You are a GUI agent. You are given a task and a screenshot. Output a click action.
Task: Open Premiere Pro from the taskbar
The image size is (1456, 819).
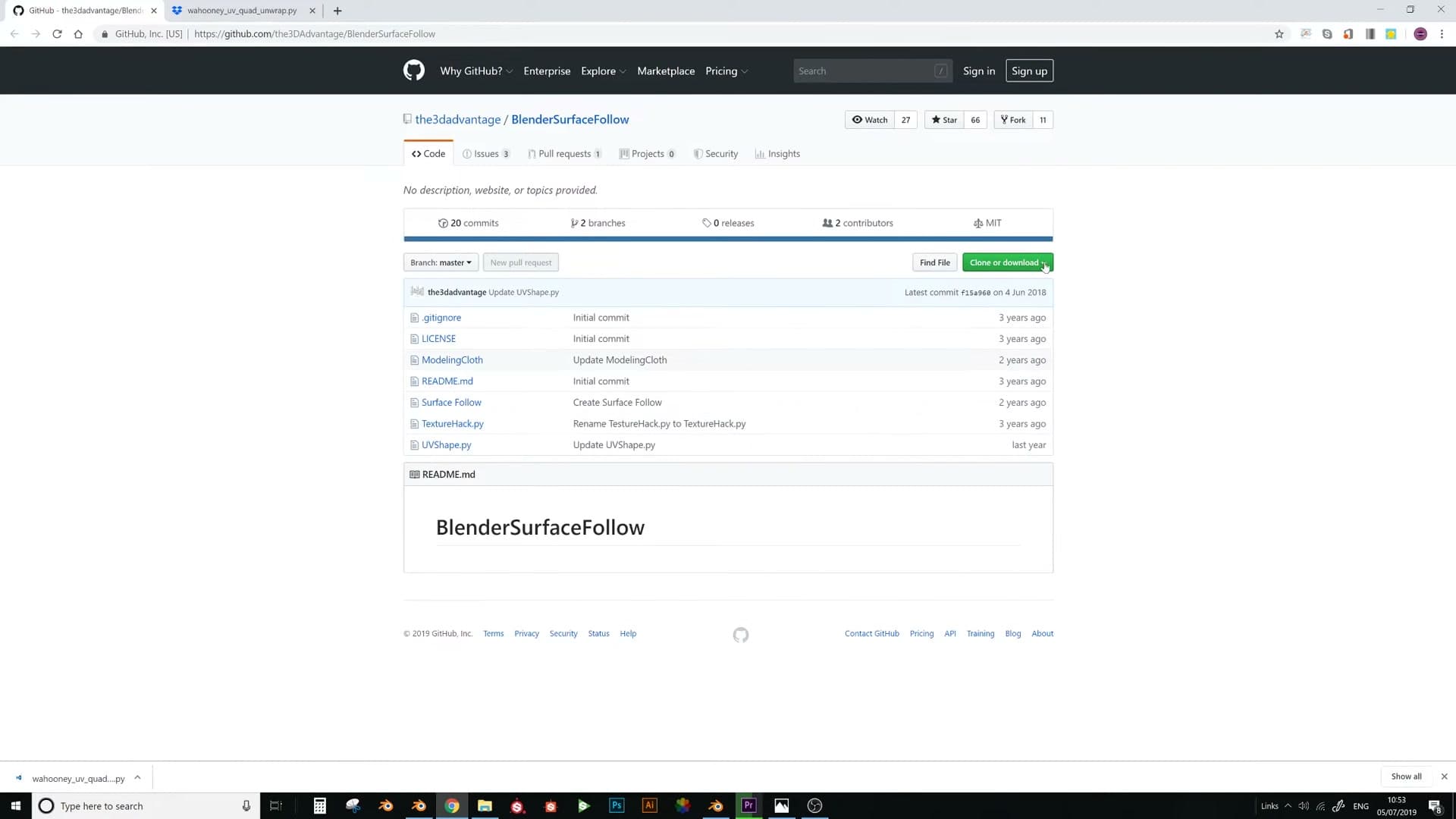click(x=749, y=805)
